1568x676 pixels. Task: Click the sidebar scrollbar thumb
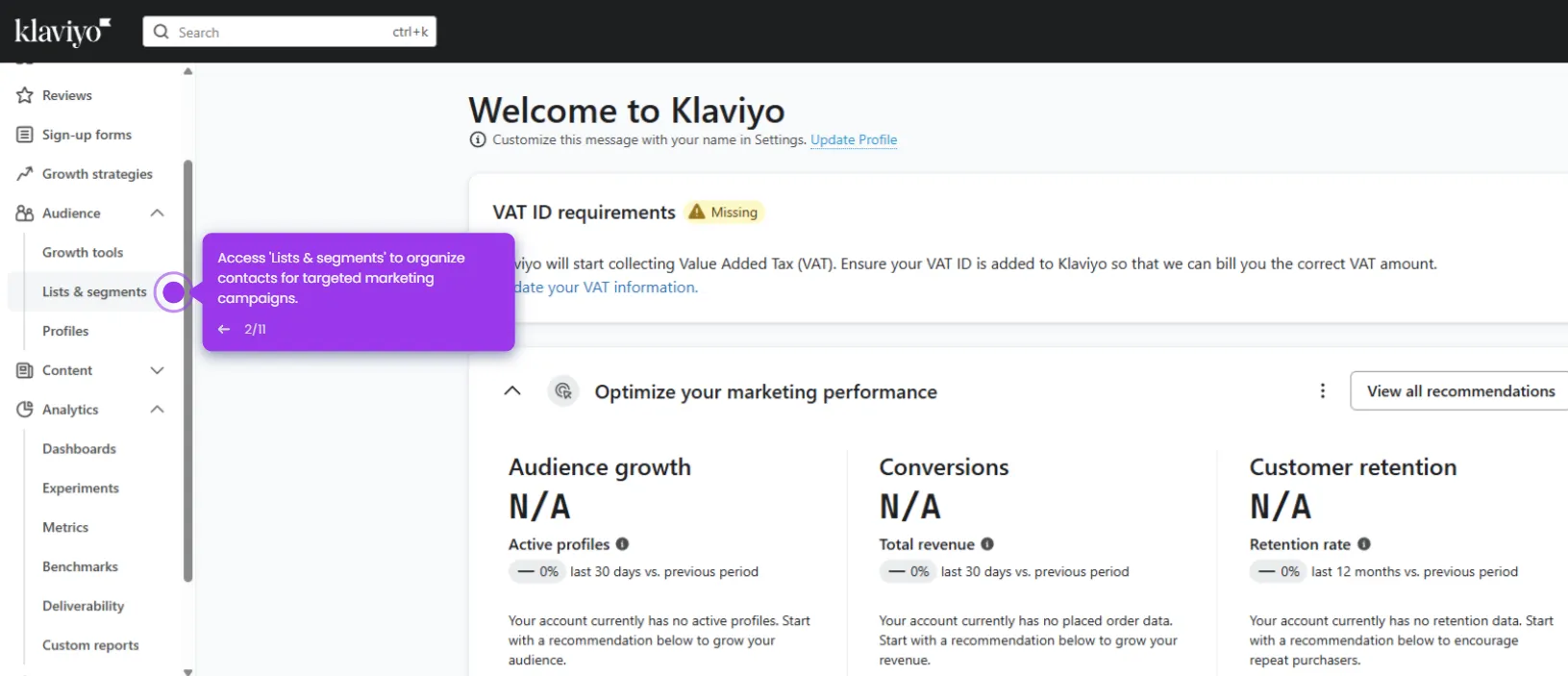click(x=188, y=370)
